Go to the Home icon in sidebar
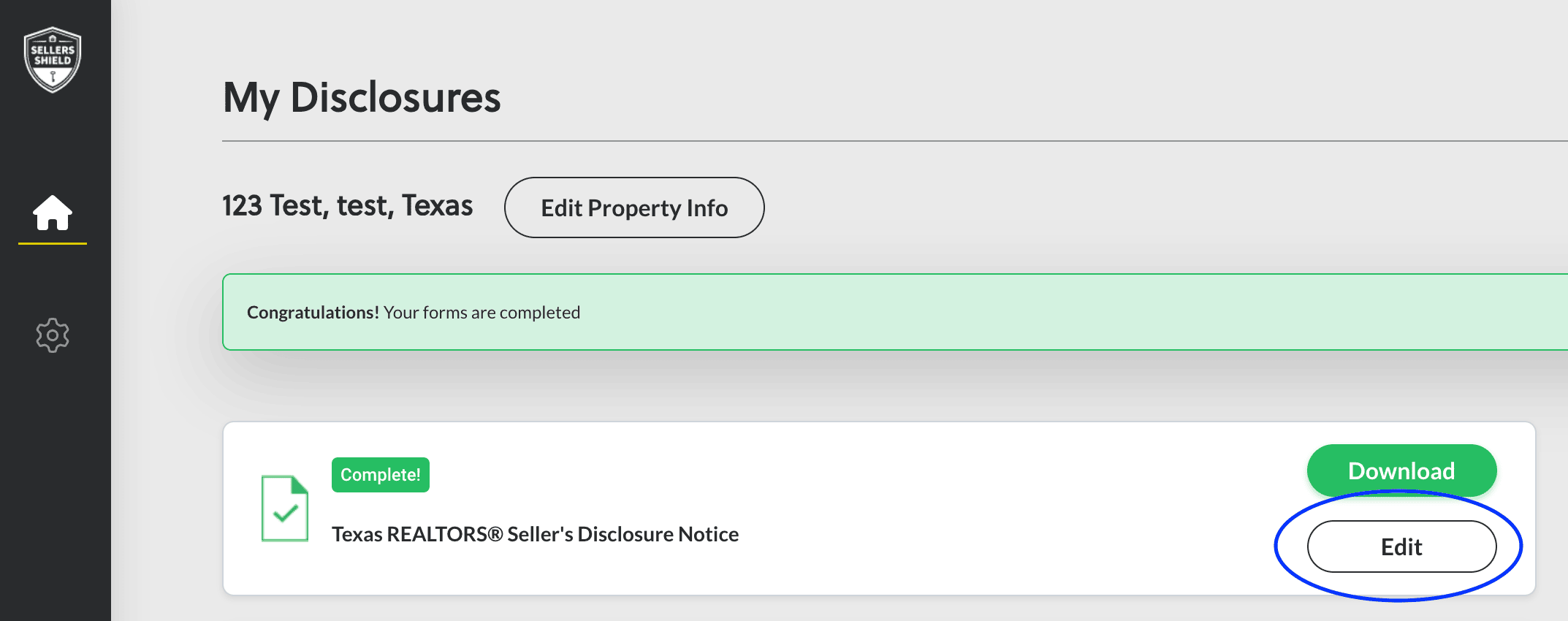Image resolution: width=1568 pixels, height=621 pixels. (x=53, y=213)
